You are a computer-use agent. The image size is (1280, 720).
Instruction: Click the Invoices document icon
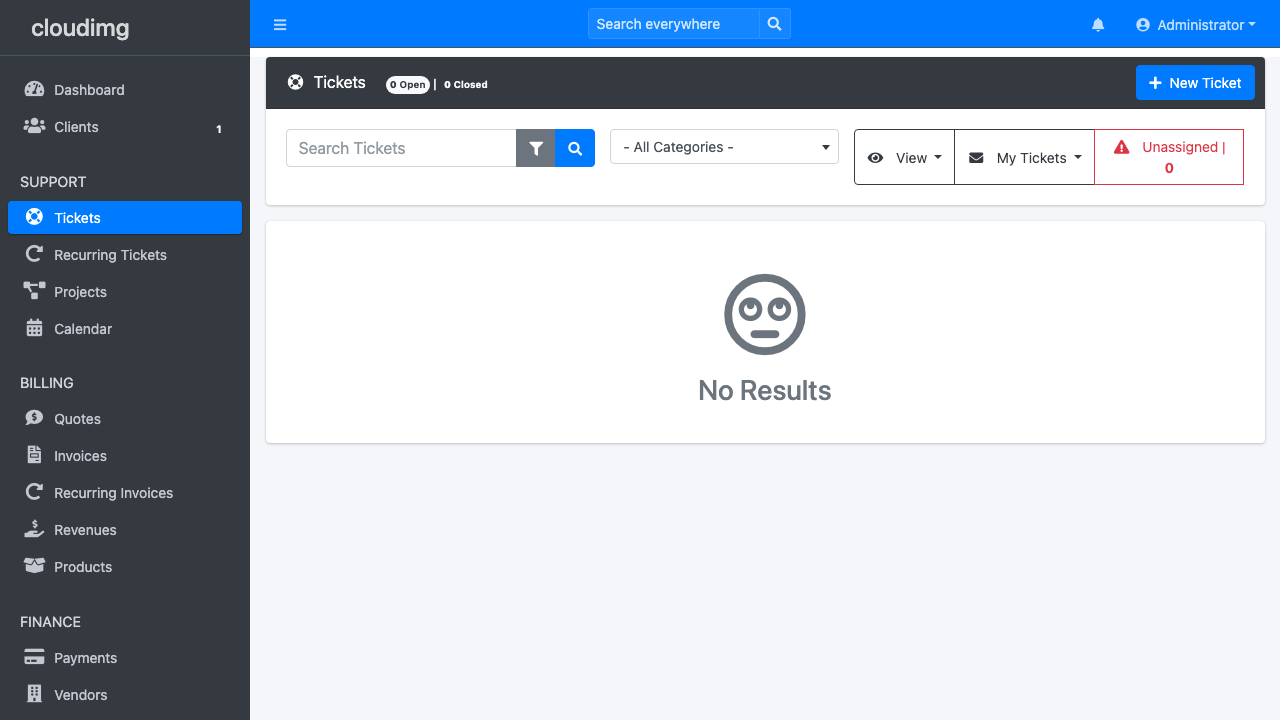pos(34,455)
